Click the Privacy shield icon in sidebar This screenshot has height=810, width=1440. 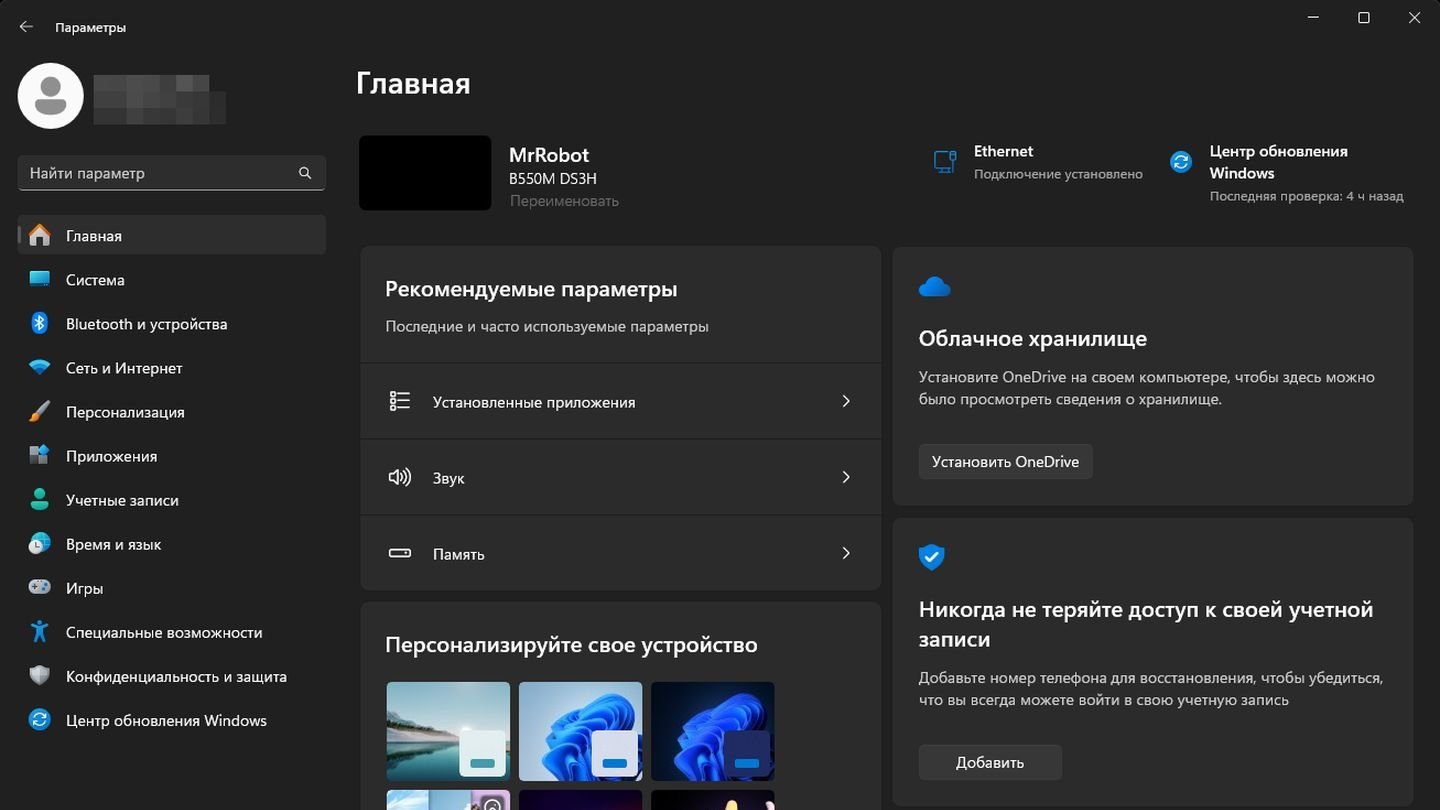(39, 676)
